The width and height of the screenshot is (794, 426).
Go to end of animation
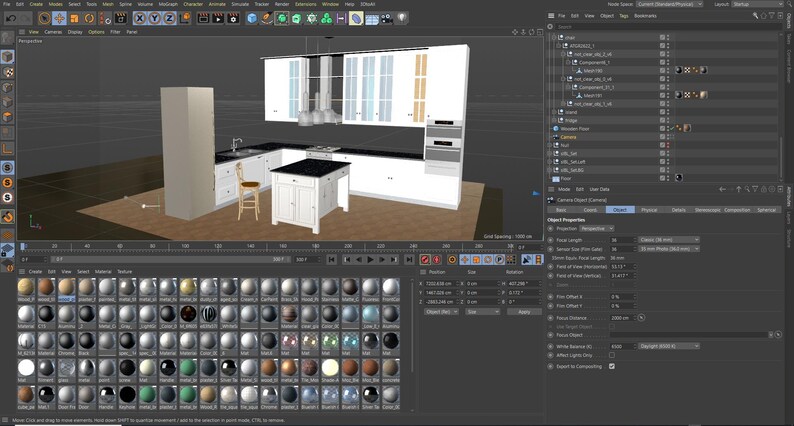tap(409, 259)
